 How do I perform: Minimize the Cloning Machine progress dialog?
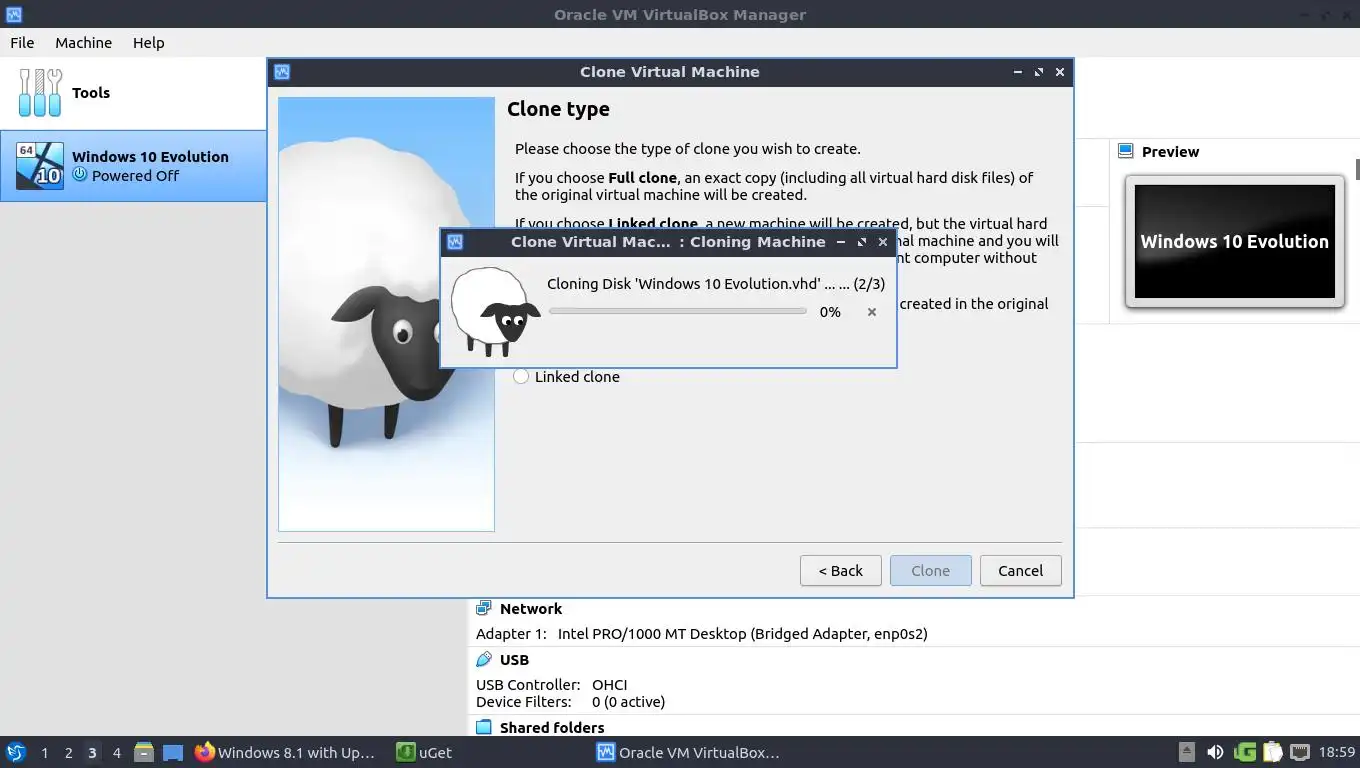point(840,242)
